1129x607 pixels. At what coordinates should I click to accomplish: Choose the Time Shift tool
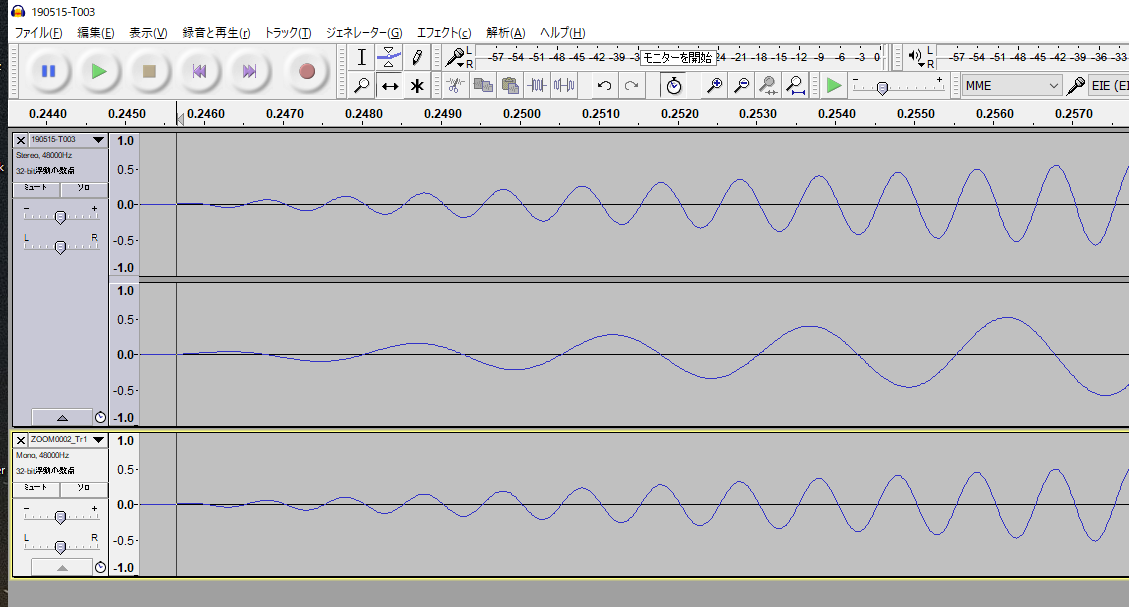390,86
